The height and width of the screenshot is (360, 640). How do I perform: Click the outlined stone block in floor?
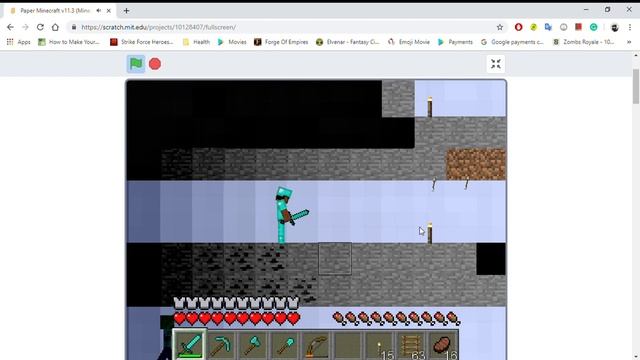coord(335,259)
